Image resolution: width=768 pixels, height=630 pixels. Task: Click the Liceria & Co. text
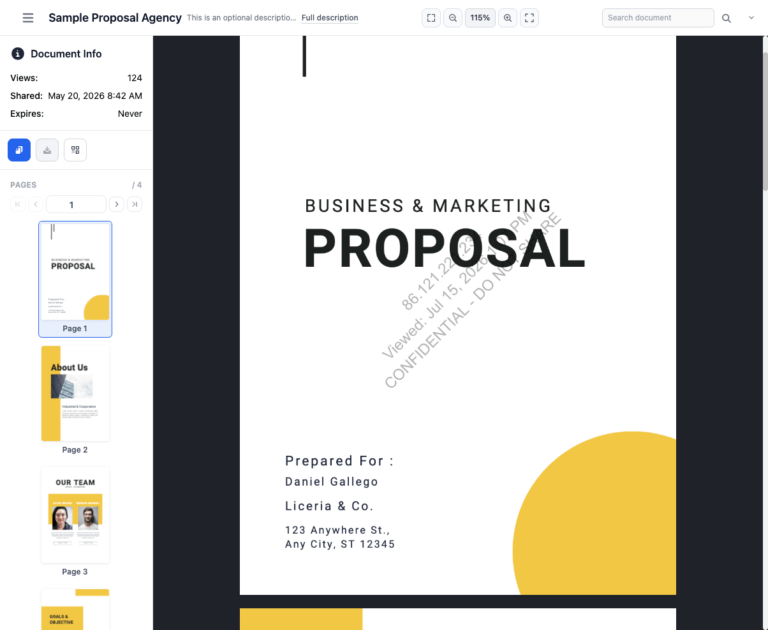[x=329, y=506]
